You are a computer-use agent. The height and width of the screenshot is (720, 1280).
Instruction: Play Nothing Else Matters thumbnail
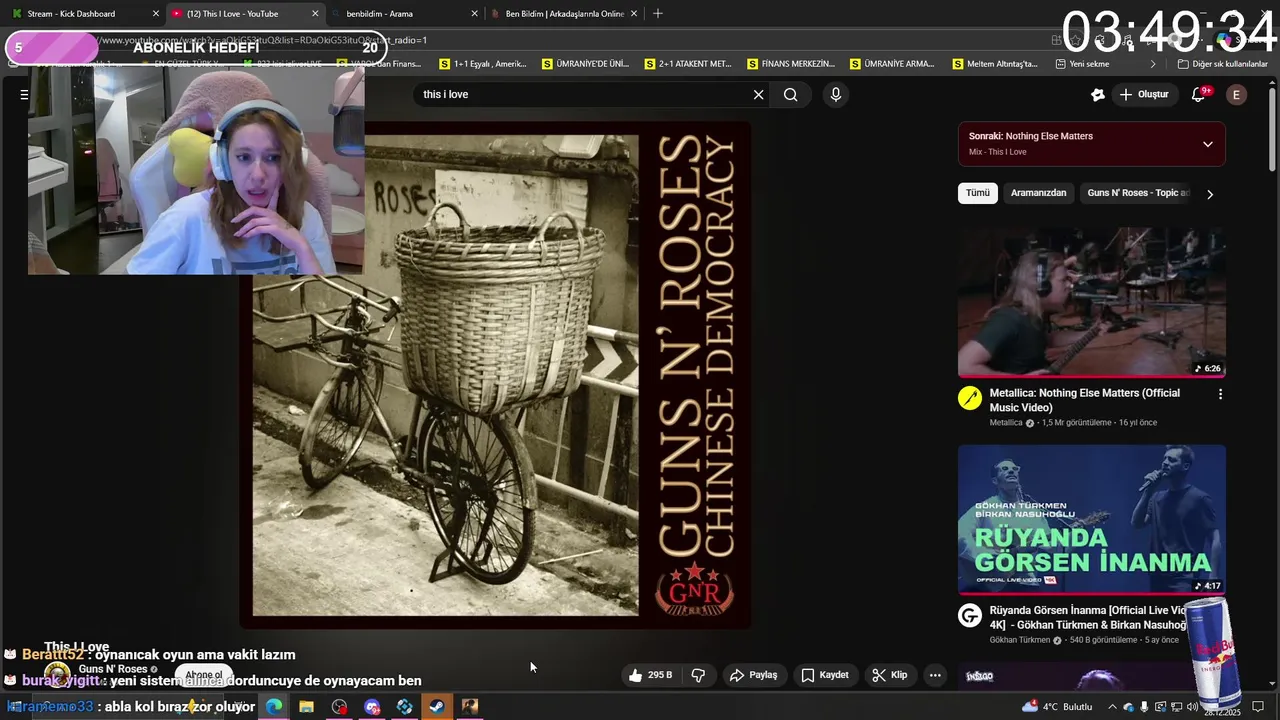(1092, 302)
